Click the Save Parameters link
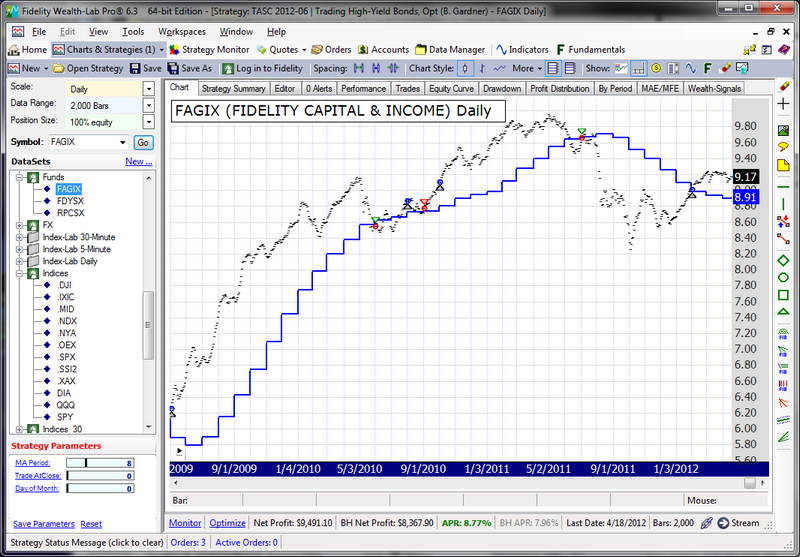800x557 pixels. (43, 523)
